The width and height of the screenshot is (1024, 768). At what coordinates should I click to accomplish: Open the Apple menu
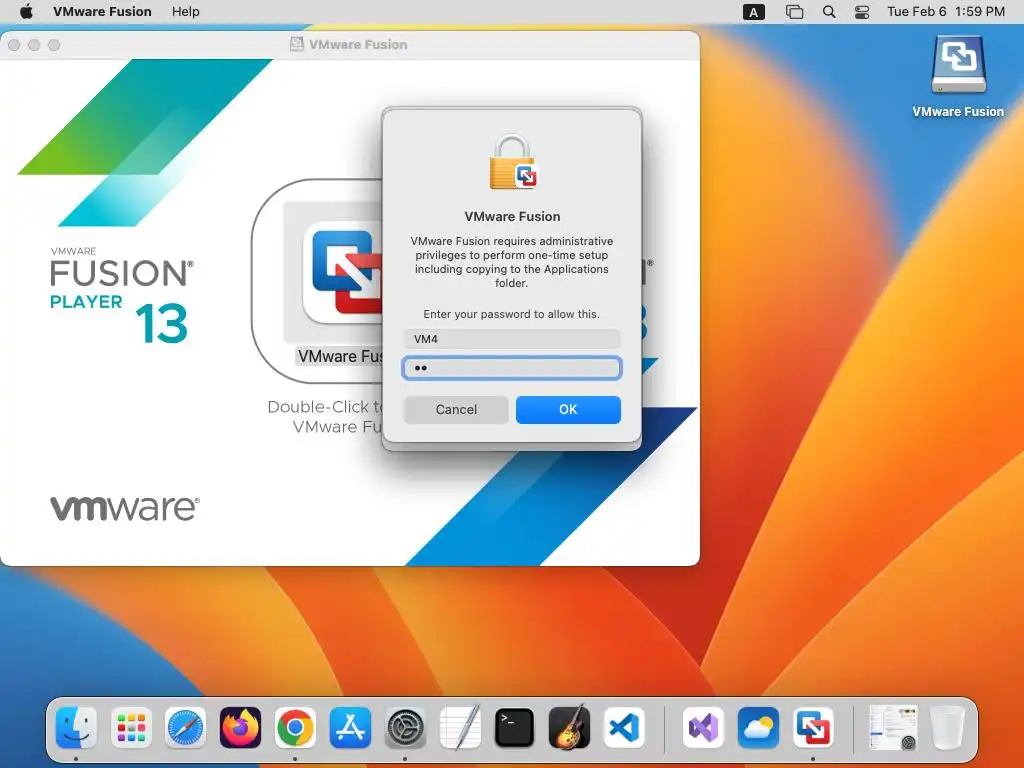[26, 11]
